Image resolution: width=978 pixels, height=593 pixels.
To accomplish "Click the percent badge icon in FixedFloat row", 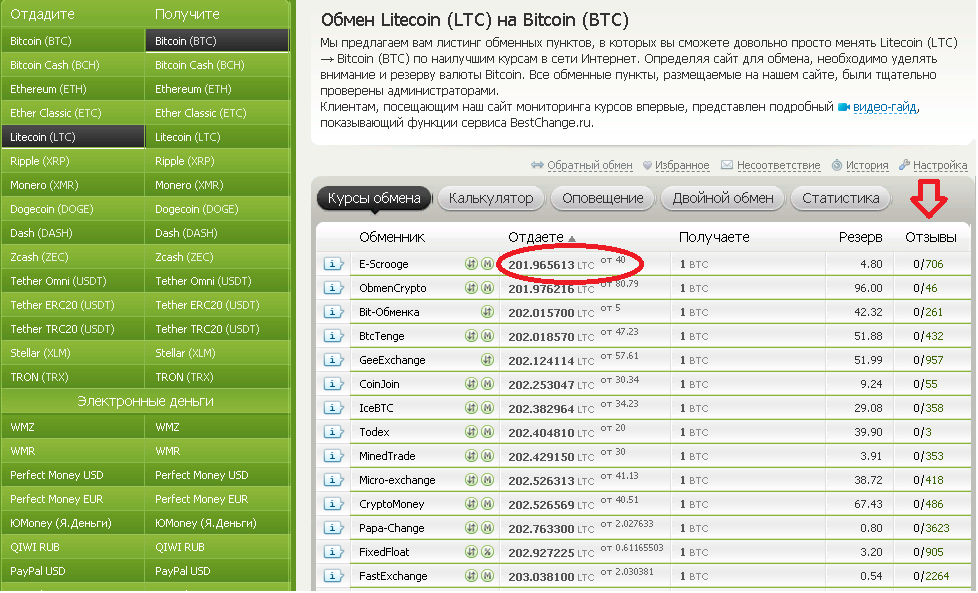I will click(x=488, y=552).
